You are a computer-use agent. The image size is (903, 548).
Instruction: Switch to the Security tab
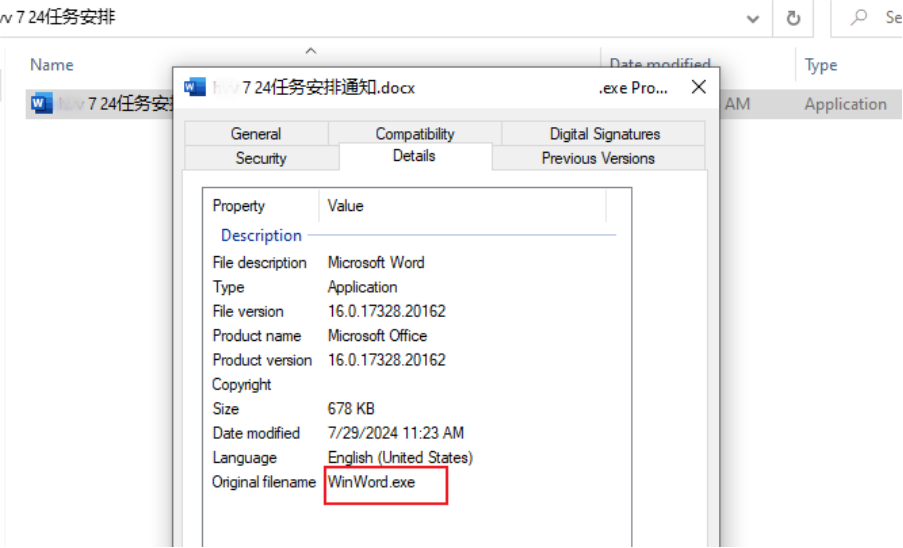coord(261,158)
